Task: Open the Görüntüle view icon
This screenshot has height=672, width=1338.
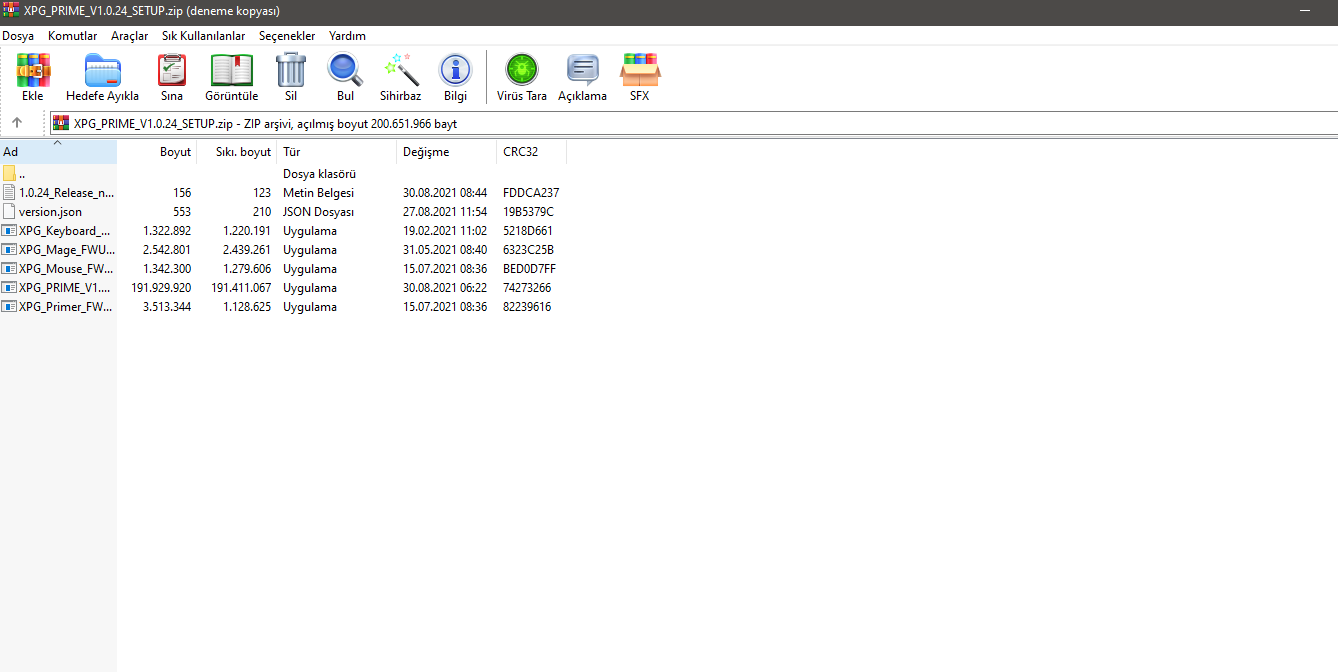Action: [231, 71]
